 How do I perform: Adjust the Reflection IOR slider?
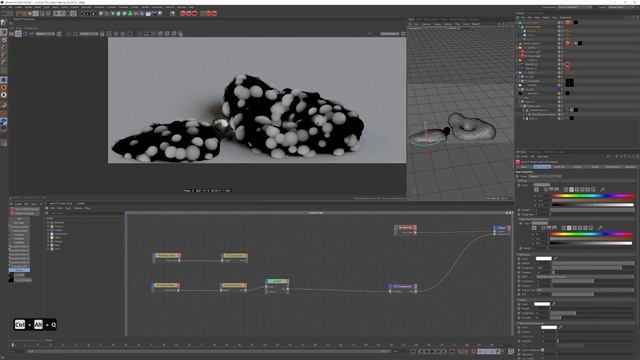click(593, 294)
